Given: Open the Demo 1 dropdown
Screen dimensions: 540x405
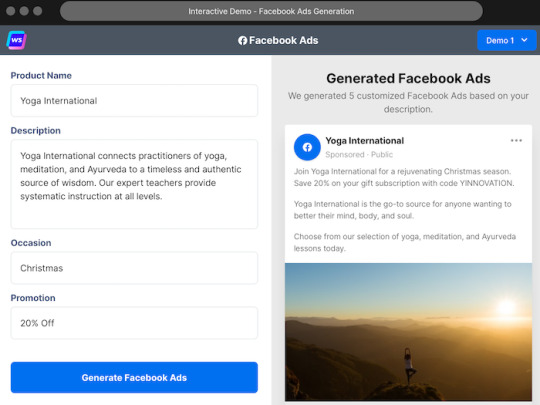Looking at the screenshot, I should tap(507, 40).
